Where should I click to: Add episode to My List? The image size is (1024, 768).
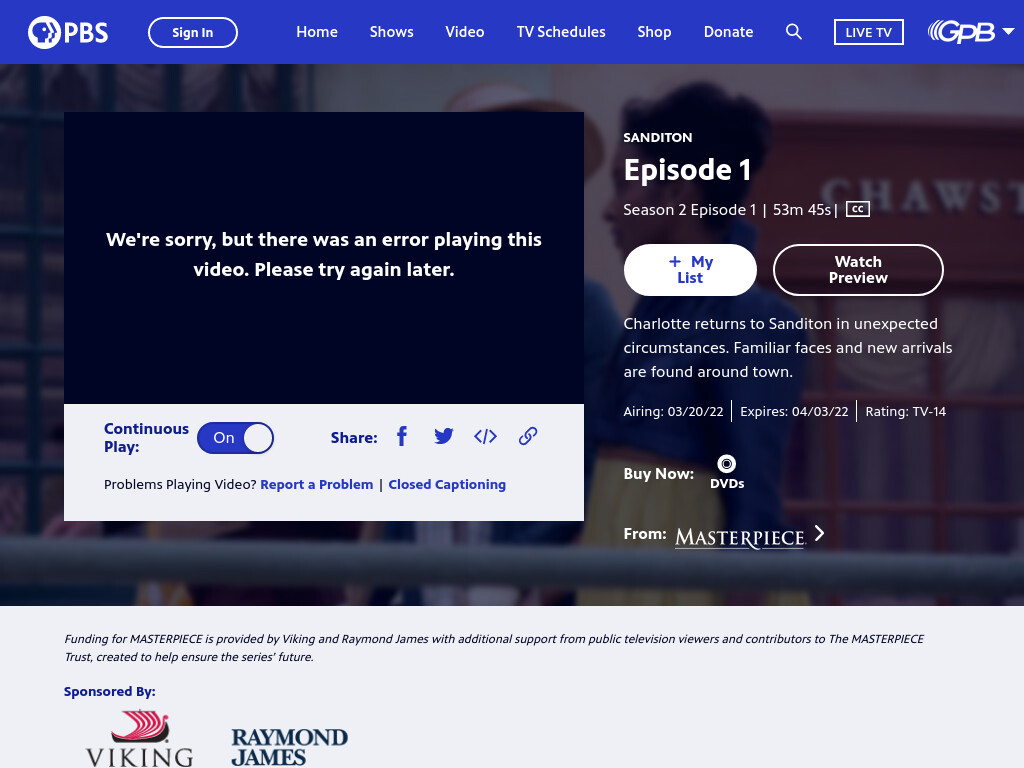690,270
